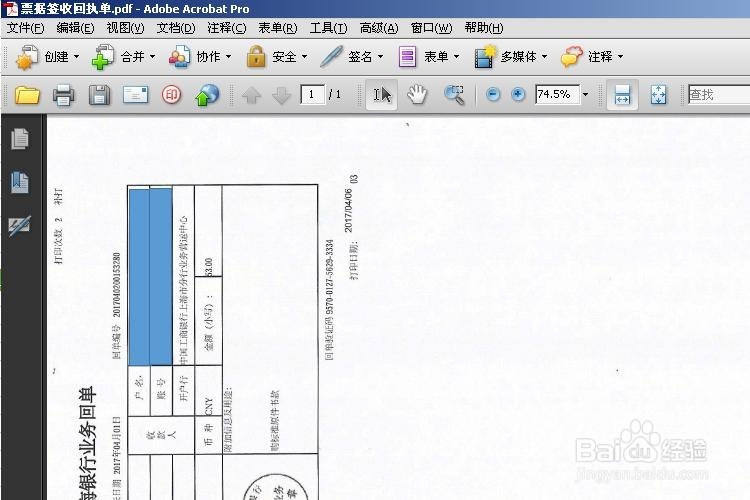Select the Hand tool

pos(417,95)
